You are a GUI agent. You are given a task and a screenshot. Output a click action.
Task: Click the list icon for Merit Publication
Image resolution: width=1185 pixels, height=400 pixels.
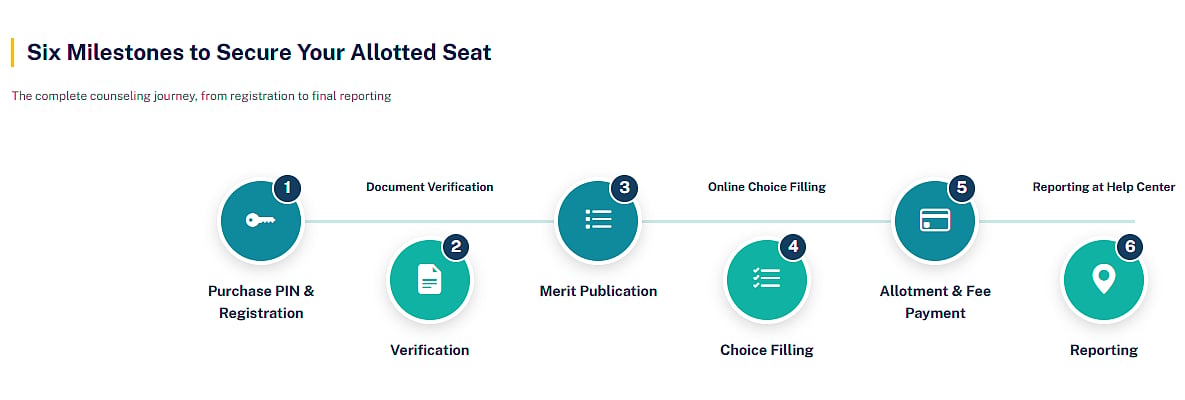(598, 220)
